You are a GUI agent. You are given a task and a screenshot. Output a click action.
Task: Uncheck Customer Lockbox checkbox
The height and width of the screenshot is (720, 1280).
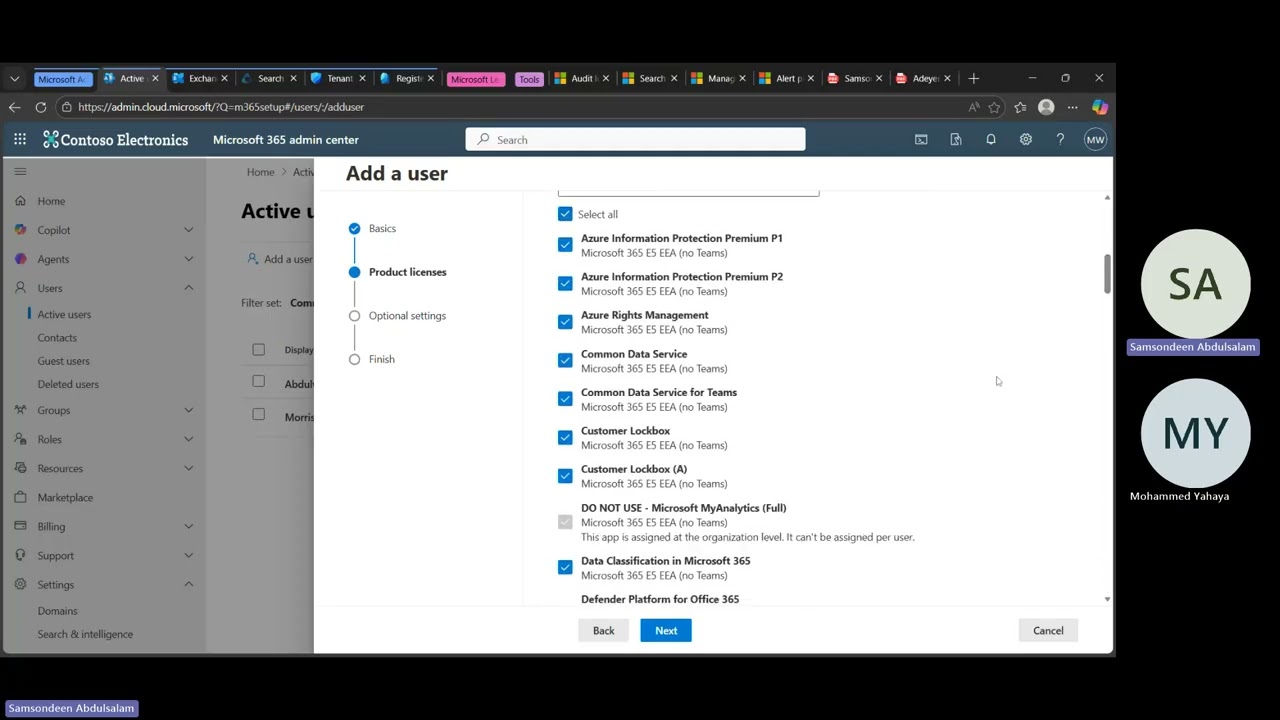coord(565,437)
